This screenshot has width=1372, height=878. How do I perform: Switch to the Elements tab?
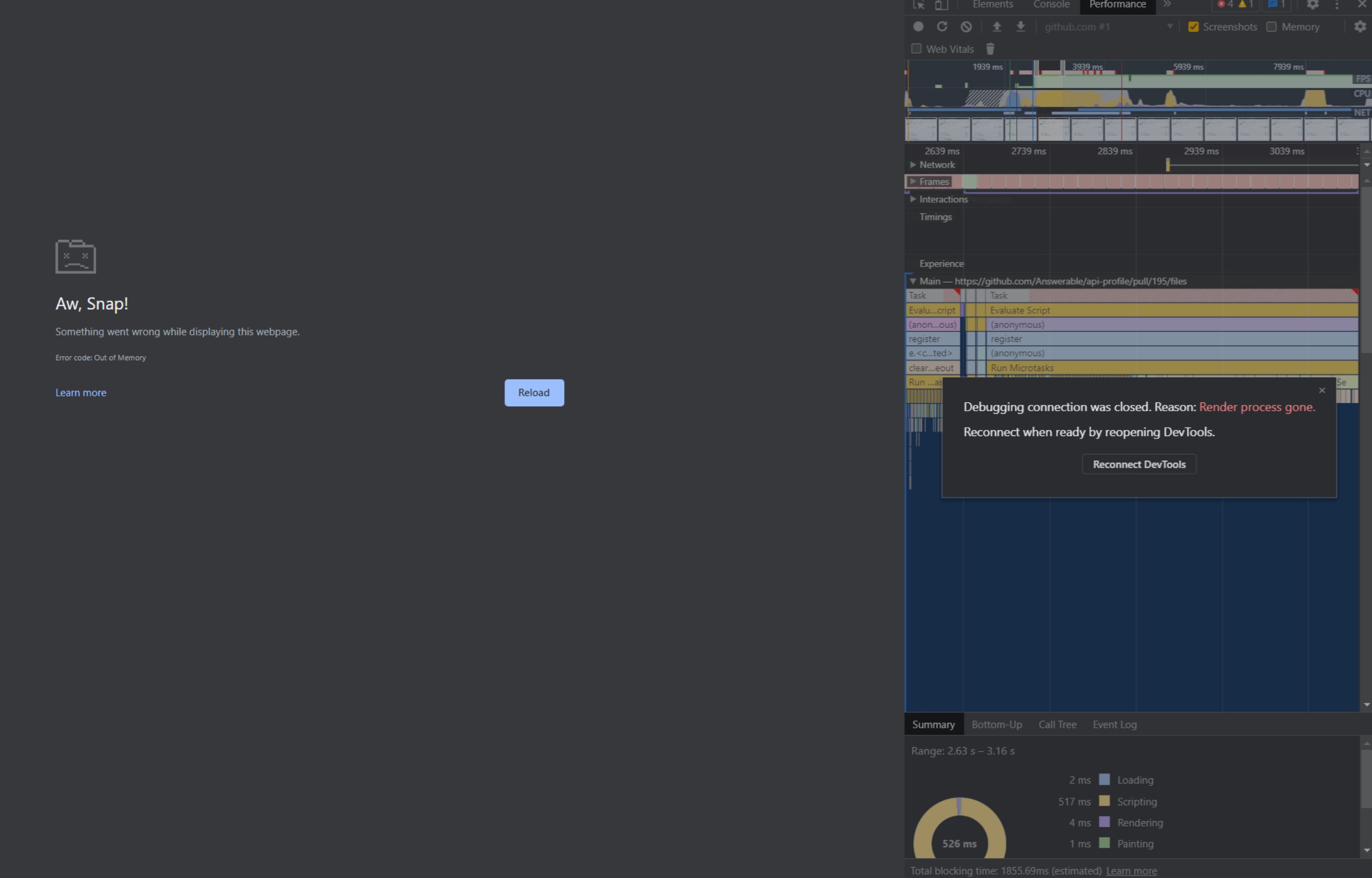click(993, 4)
